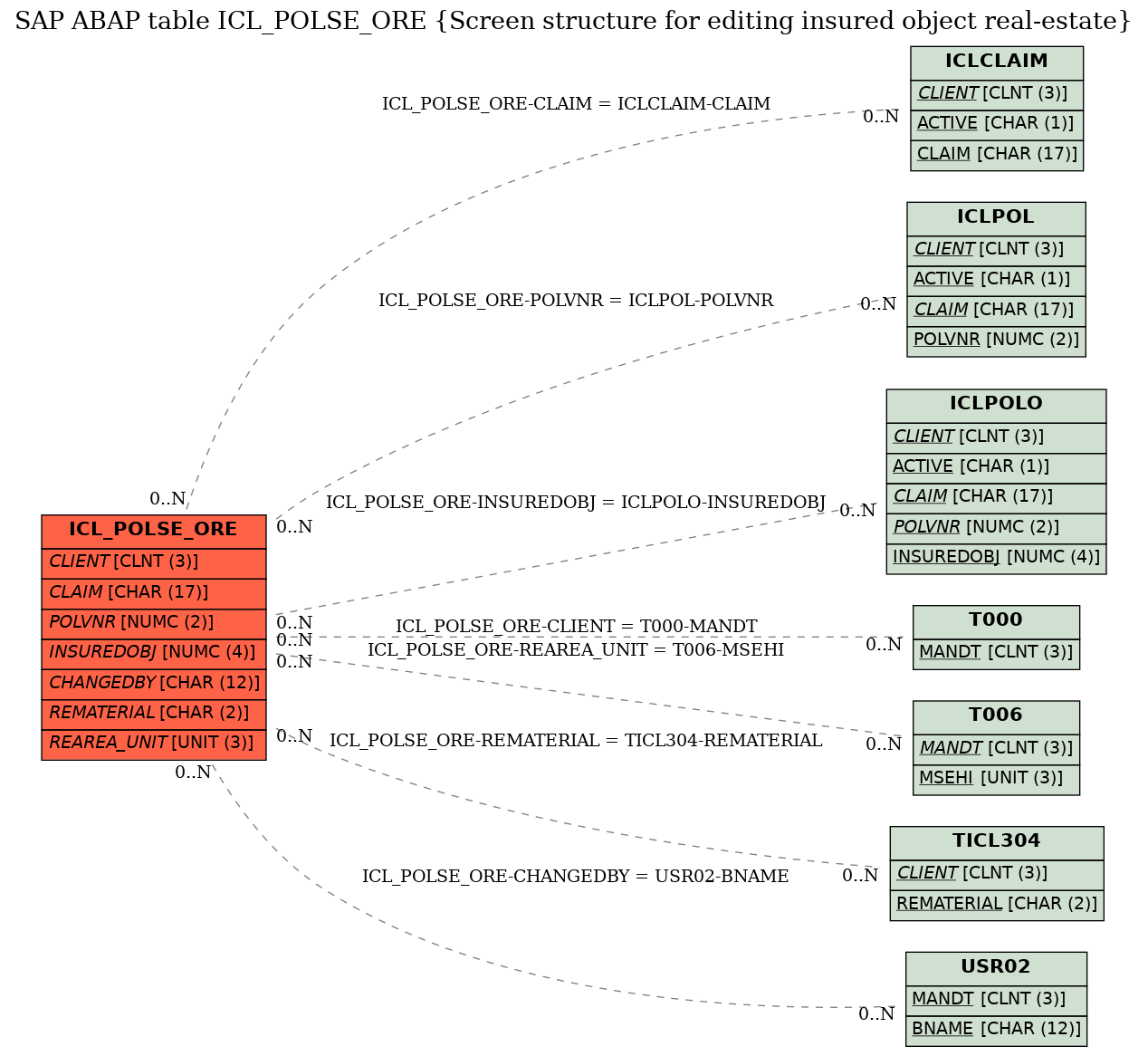Select ACTIVE [CHAR (1)] in ICLCLAIM table
The image size is (1148, 1056).
[997, 124]
